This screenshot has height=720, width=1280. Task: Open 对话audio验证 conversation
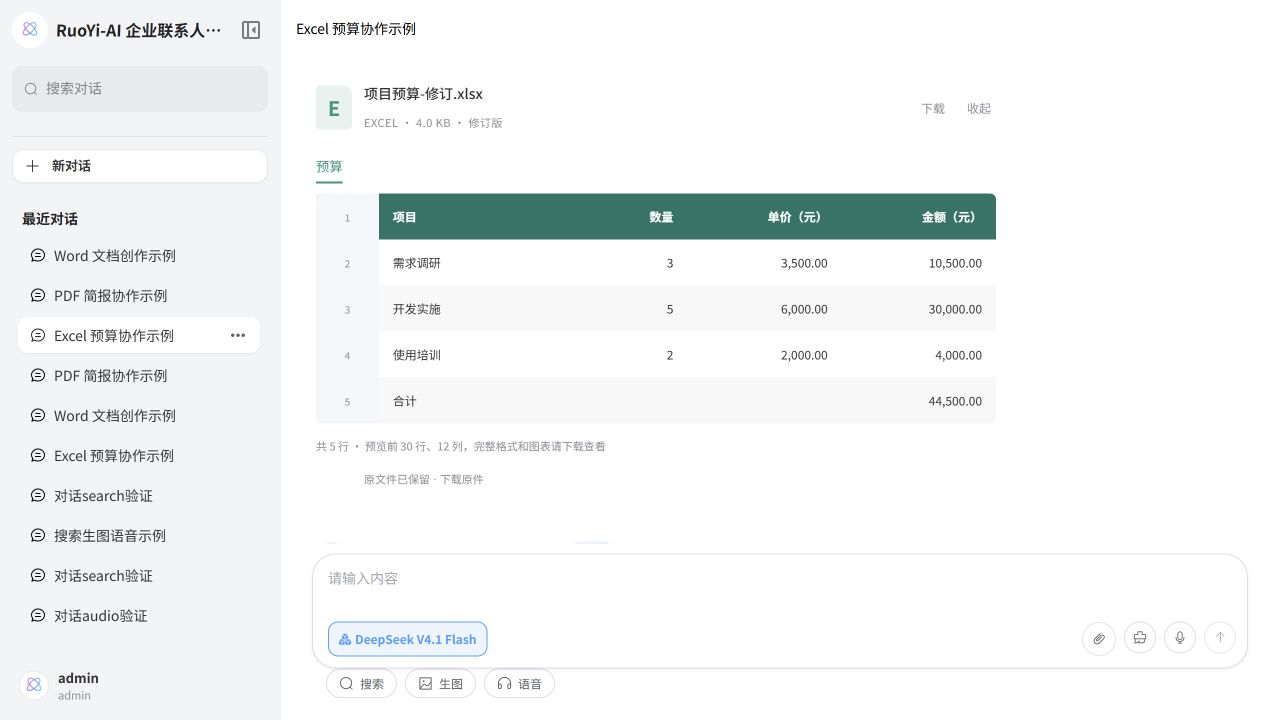point(139,616)
